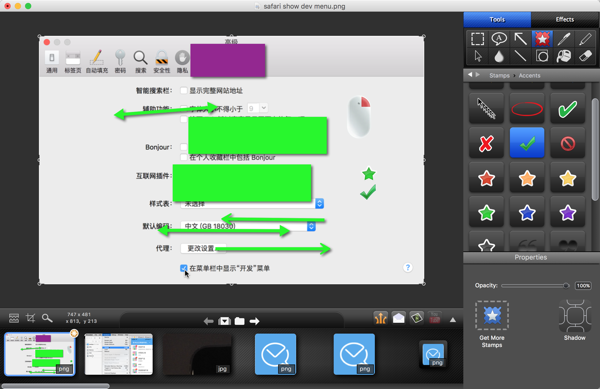Toggle the up triangle beside share icons
The image size is (600, 389).
tap(453, 320)
